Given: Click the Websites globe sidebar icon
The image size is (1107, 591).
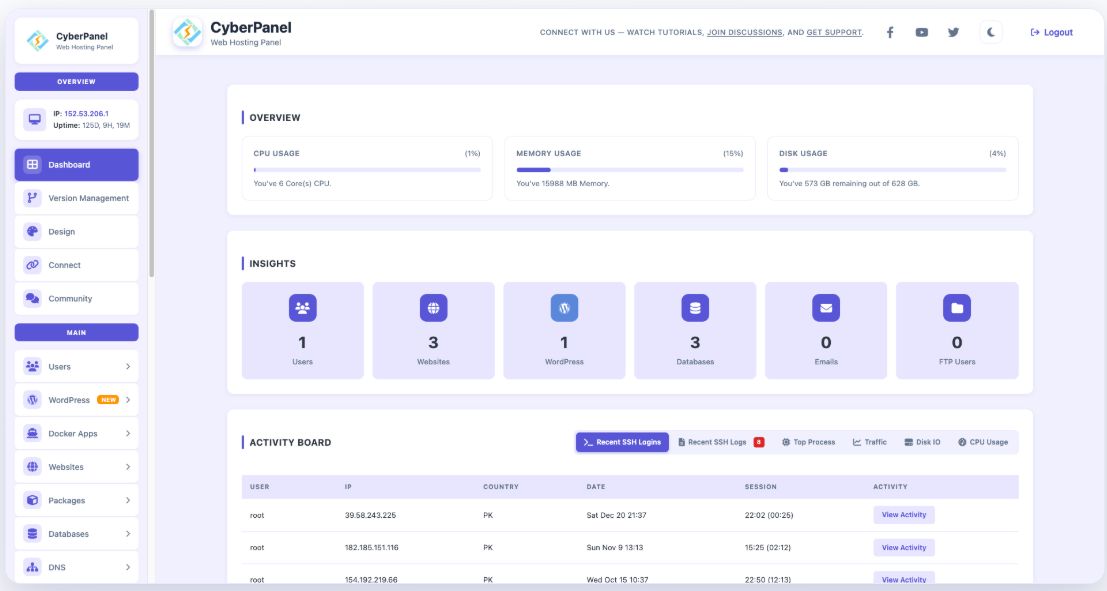Looking at the screenshot, I should pyautogui.click(x=32, y=467).
